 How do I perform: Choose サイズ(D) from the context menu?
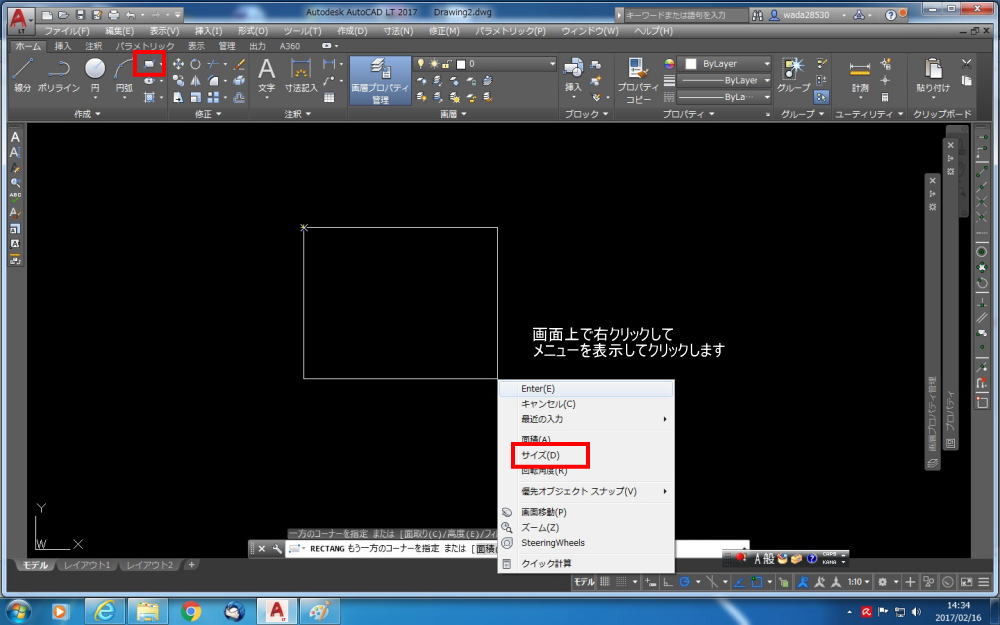541,455
